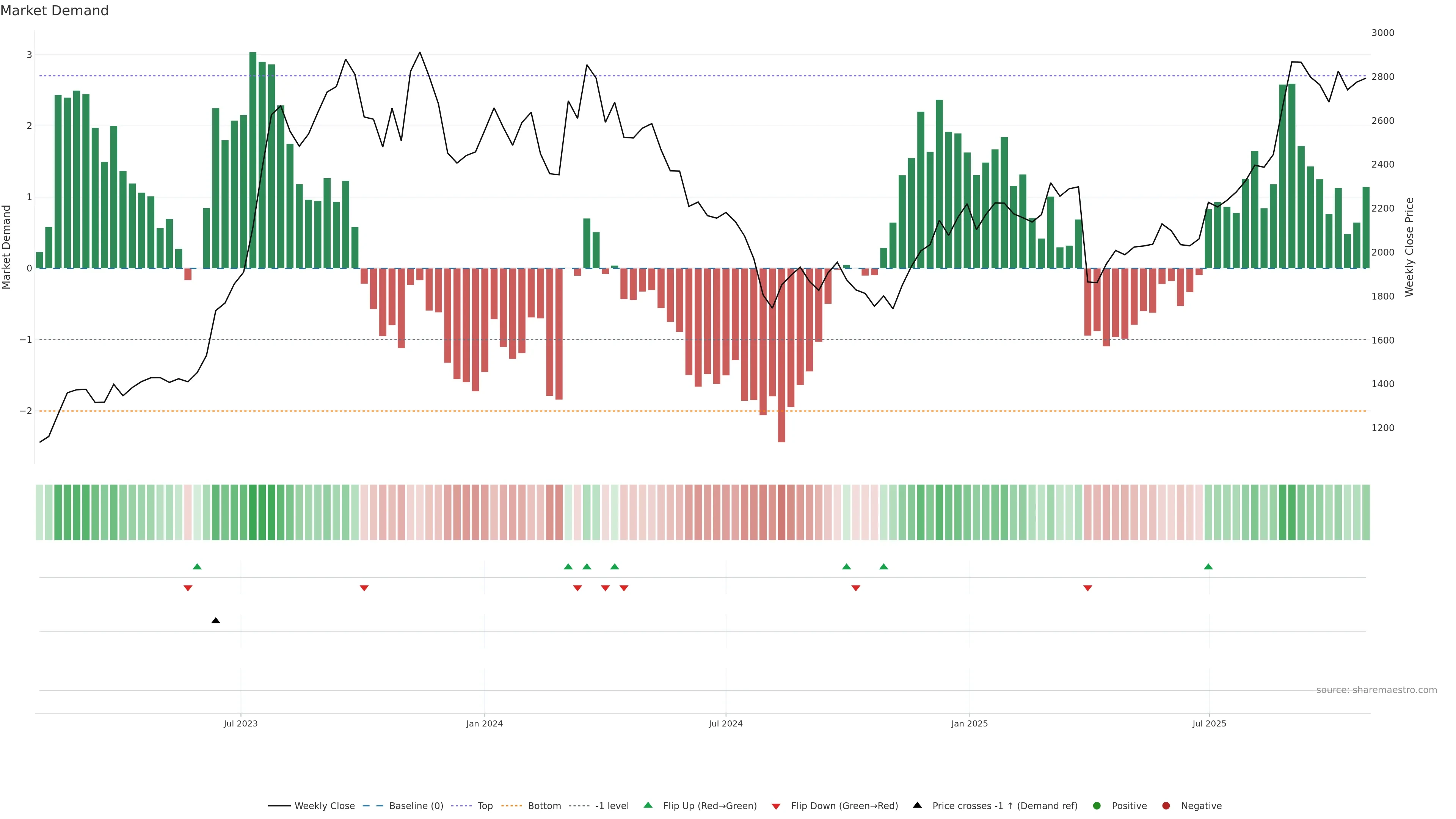
Task: Click the Flip Down red triangle in legend
Action: 776,806
